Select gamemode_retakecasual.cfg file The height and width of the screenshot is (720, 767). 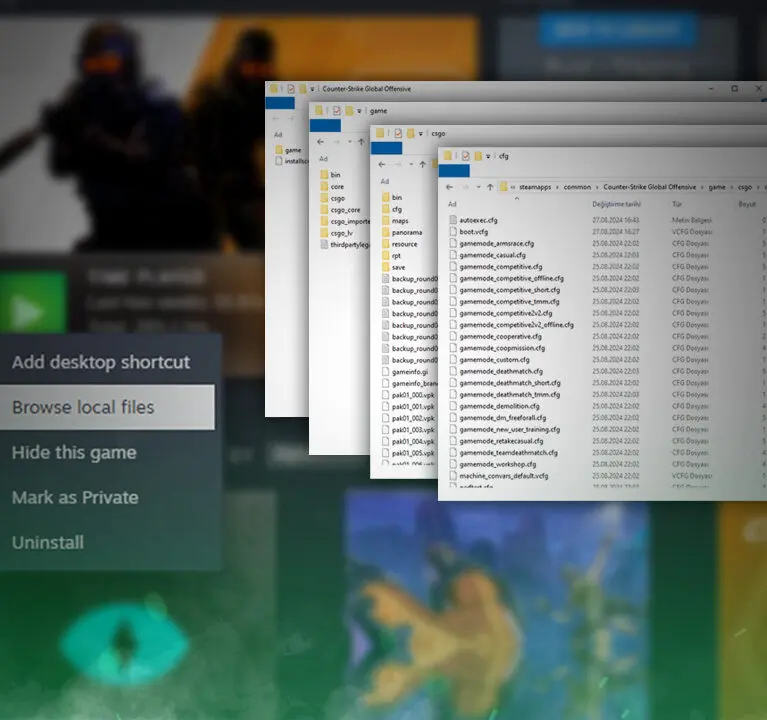click(496, 441)
